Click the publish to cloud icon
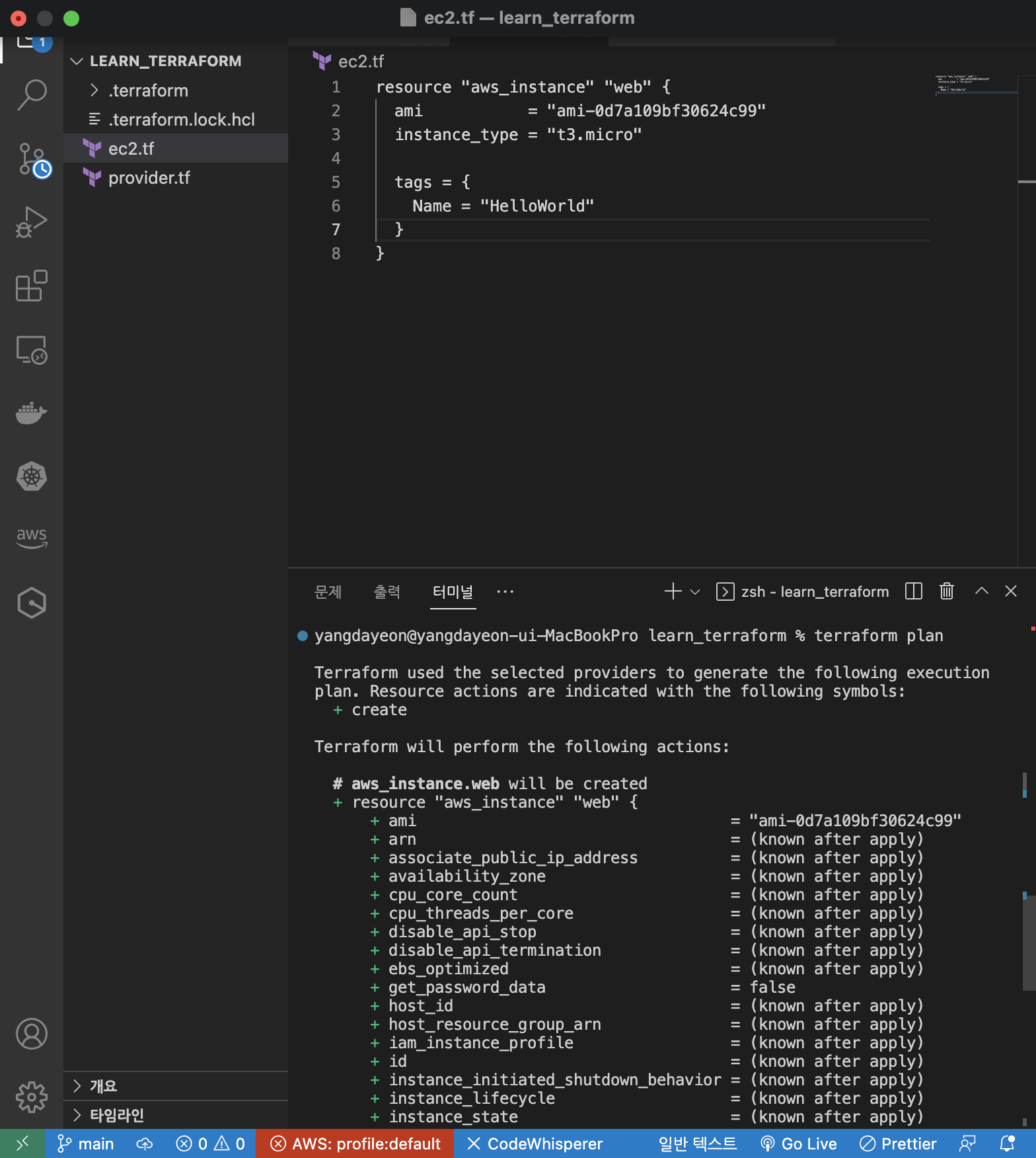Screen dimensions: 1036x1158 145,1143
